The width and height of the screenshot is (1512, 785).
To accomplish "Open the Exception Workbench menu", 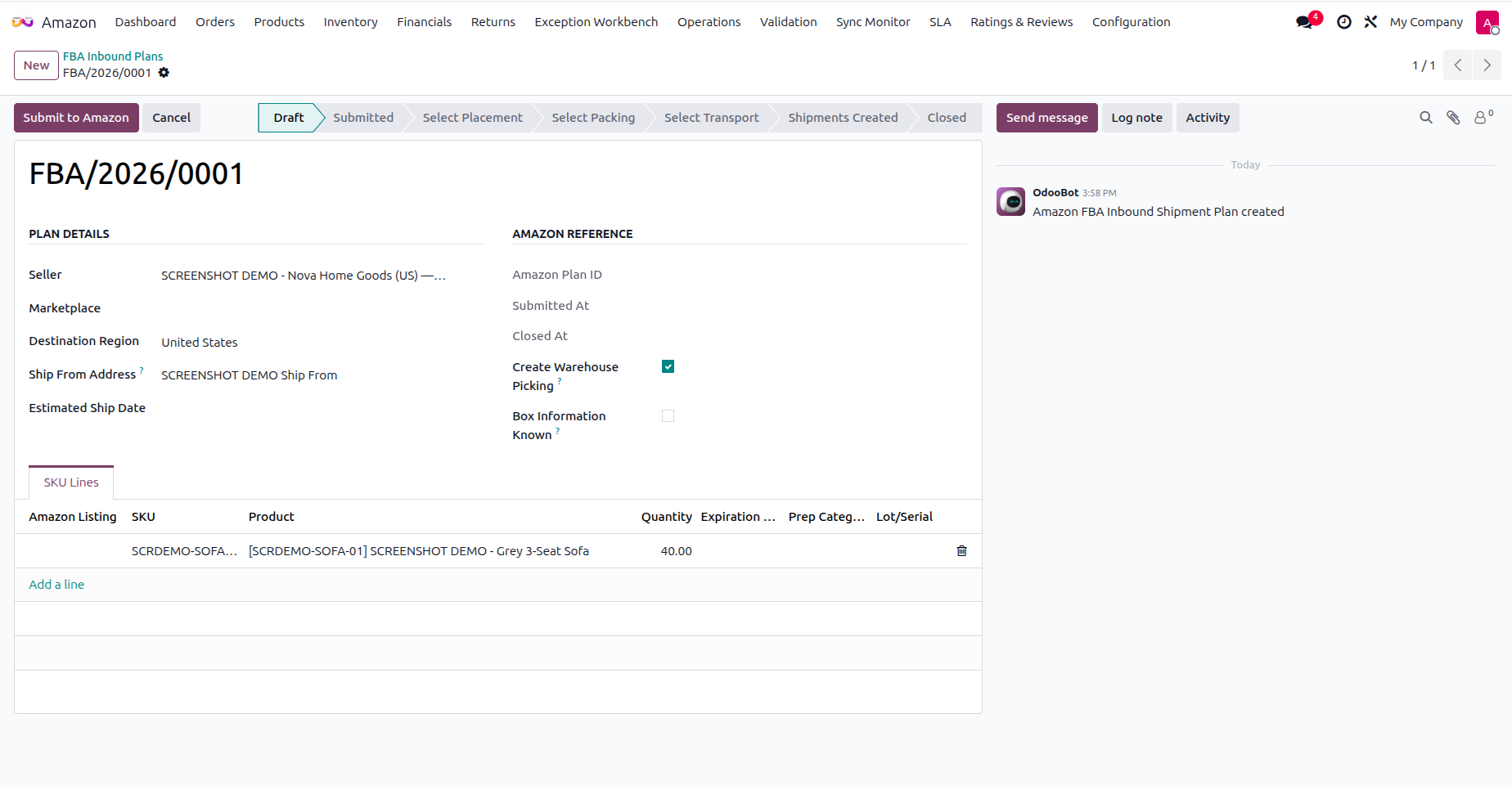I will coord(596,22).
